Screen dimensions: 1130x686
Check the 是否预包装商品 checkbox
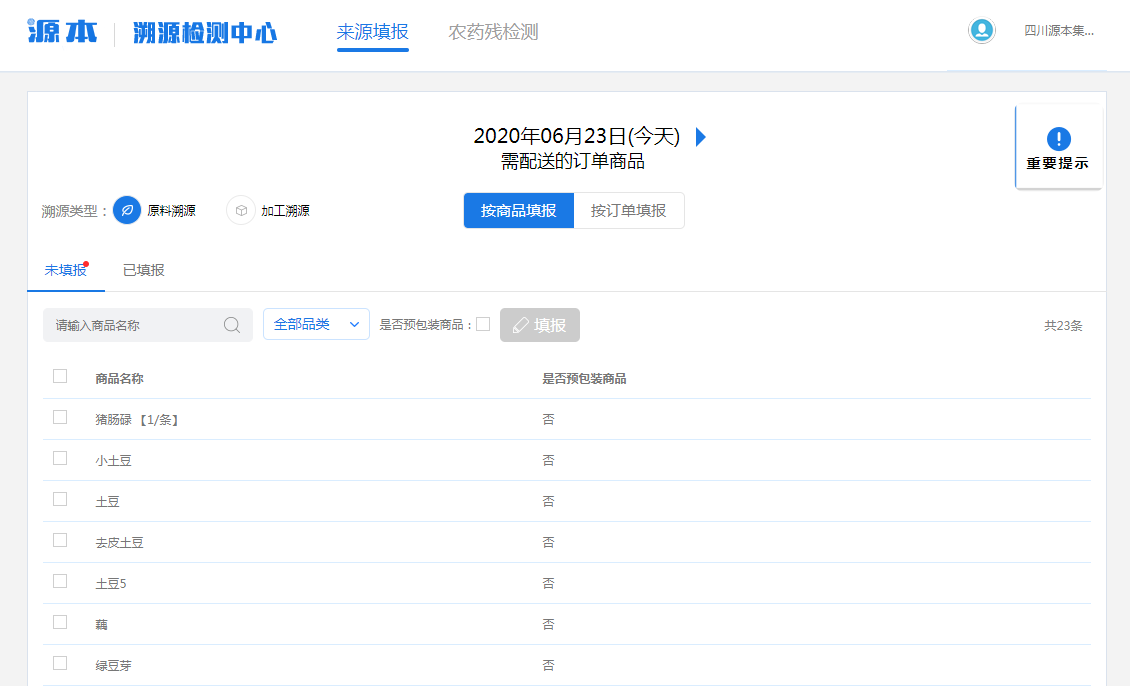(x=484, y=324)
